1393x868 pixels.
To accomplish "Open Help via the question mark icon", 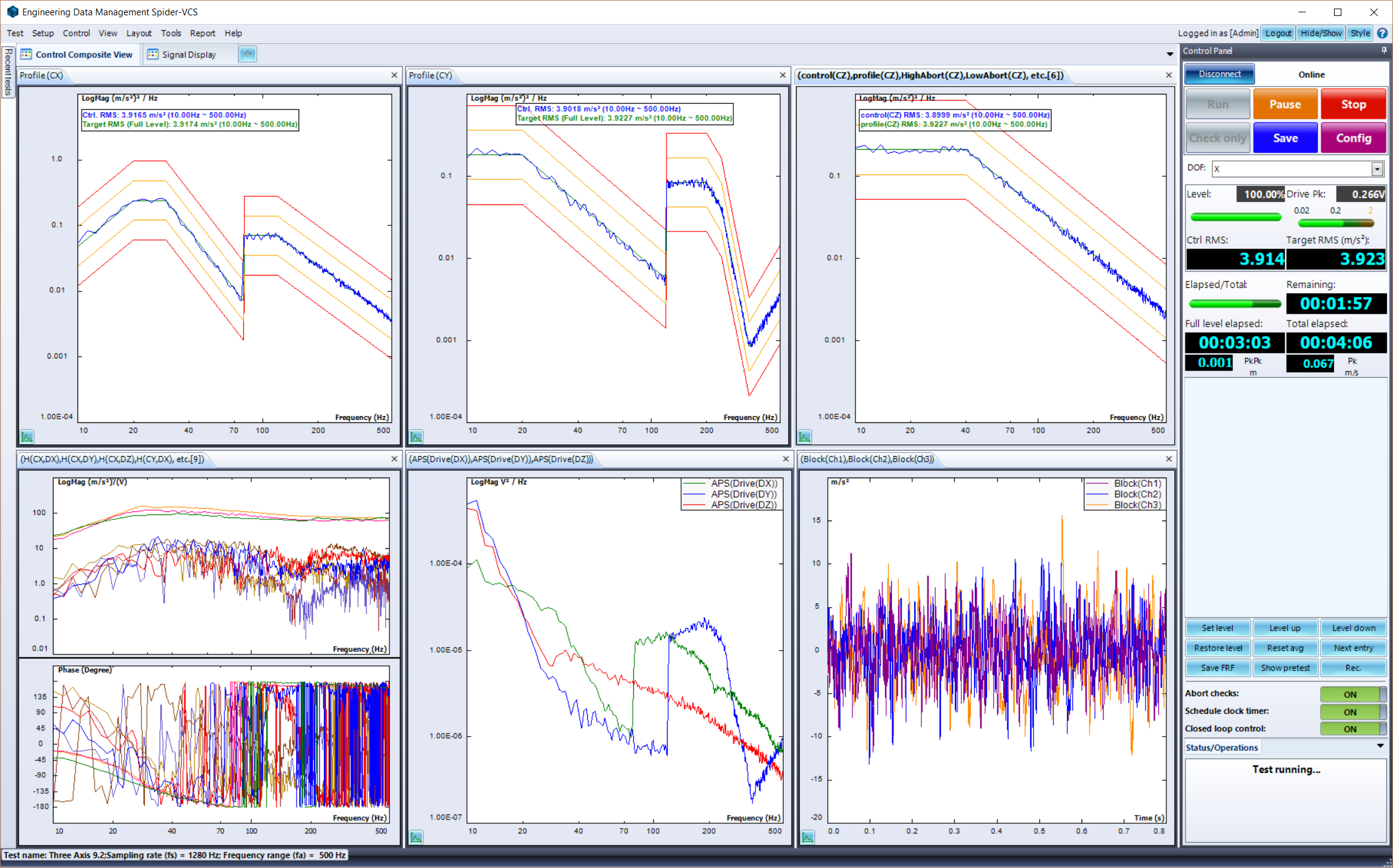I will click(1383, 33).
